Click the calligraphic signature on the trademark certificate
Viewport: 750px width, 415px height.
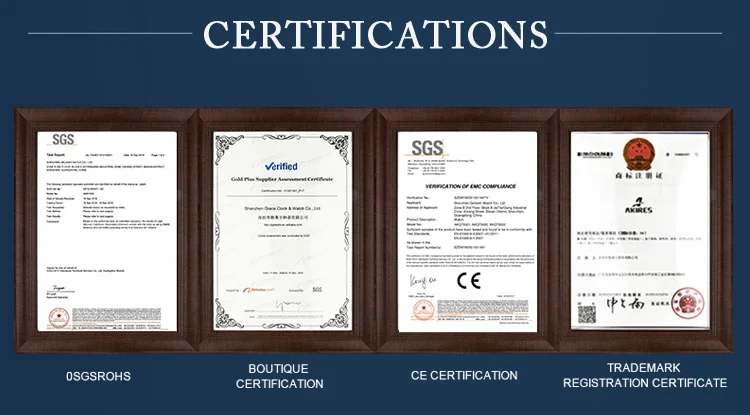click(625, 305)
